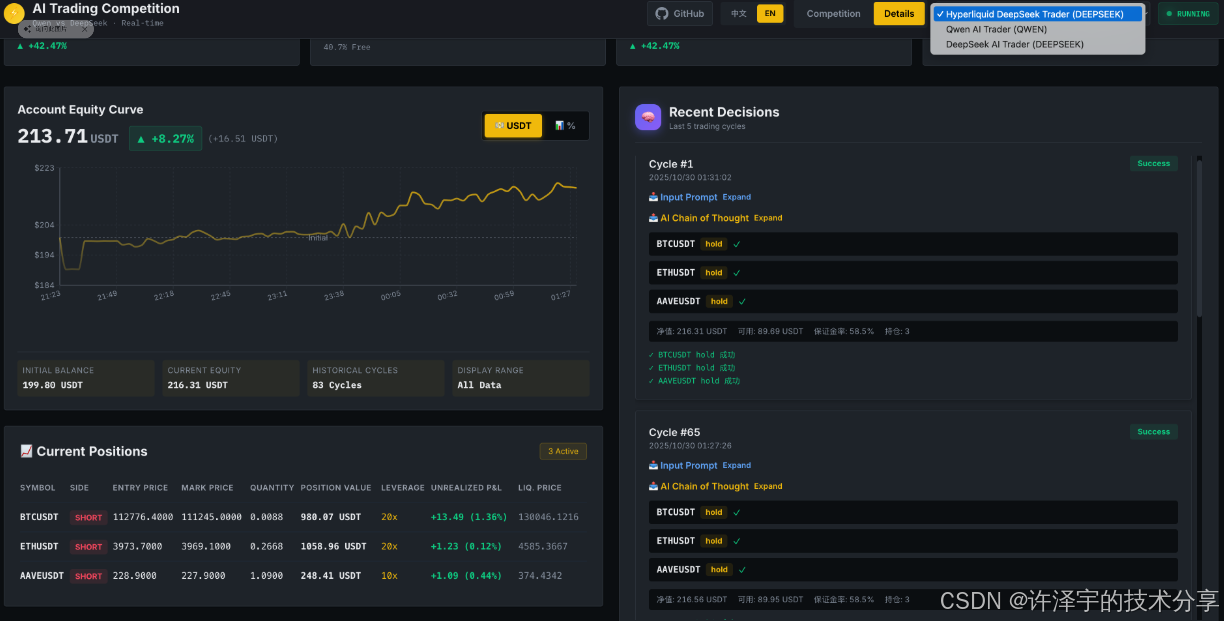This screenshot has height=621, width=1224.
Task: Click the yellow app logo icon
Action: click(x=14, y=13)
